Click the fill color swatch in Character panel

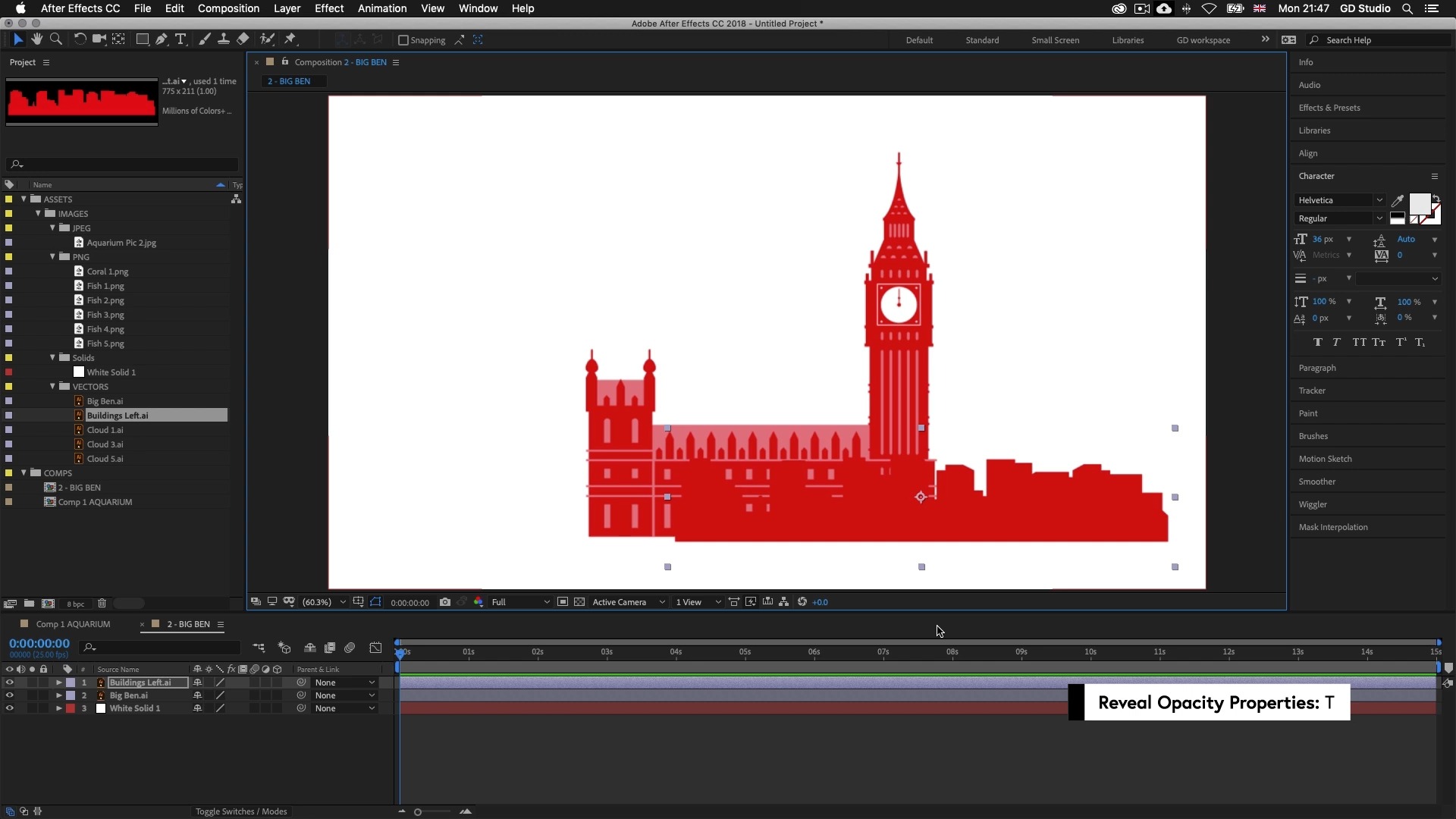pyautogui.click(x=1420, y=204)
